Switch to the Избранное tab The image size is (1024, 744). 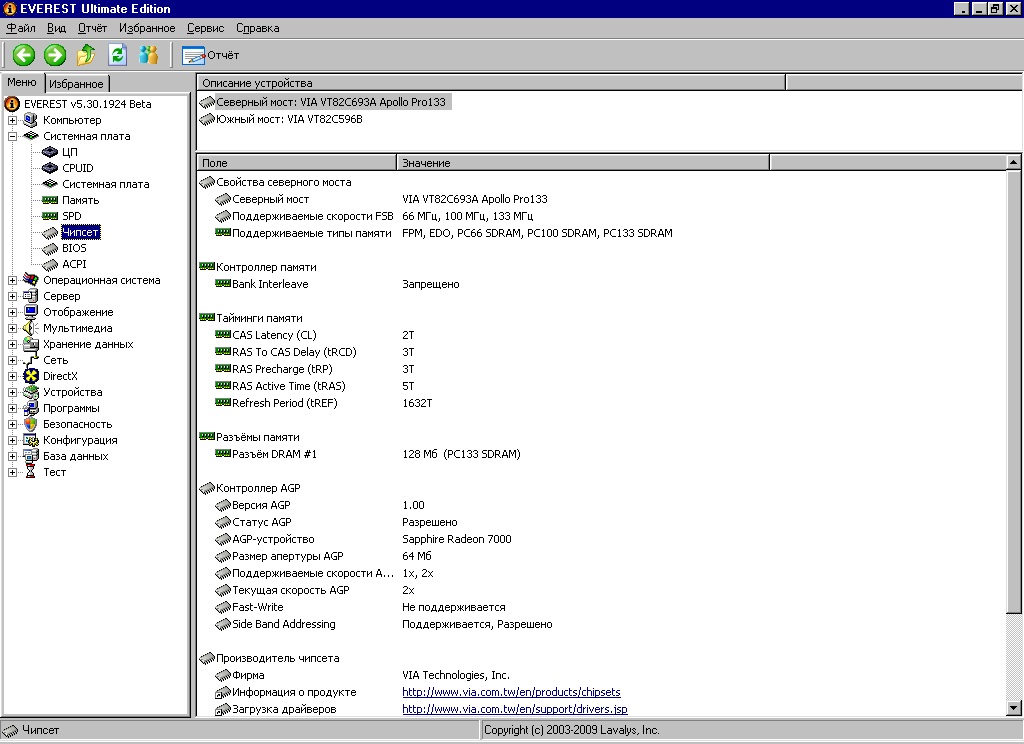[75, 84]
